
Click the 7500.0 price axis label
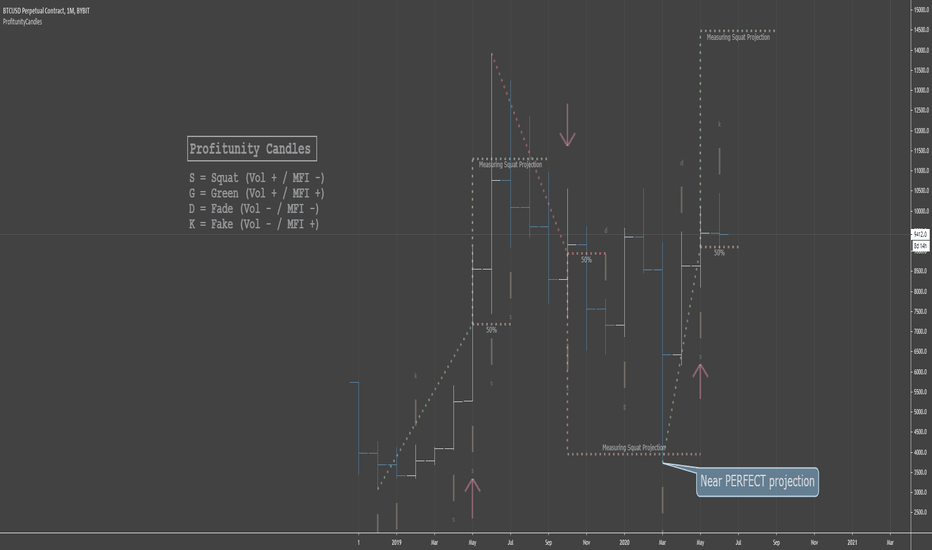click(x=921, y=312)
